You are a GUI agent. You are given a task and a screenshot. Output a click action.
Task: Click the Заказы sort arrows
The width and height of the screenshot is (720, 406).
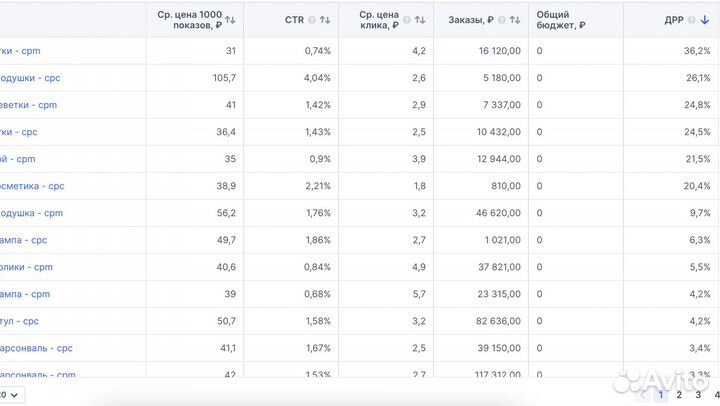[x=516, y=20]
